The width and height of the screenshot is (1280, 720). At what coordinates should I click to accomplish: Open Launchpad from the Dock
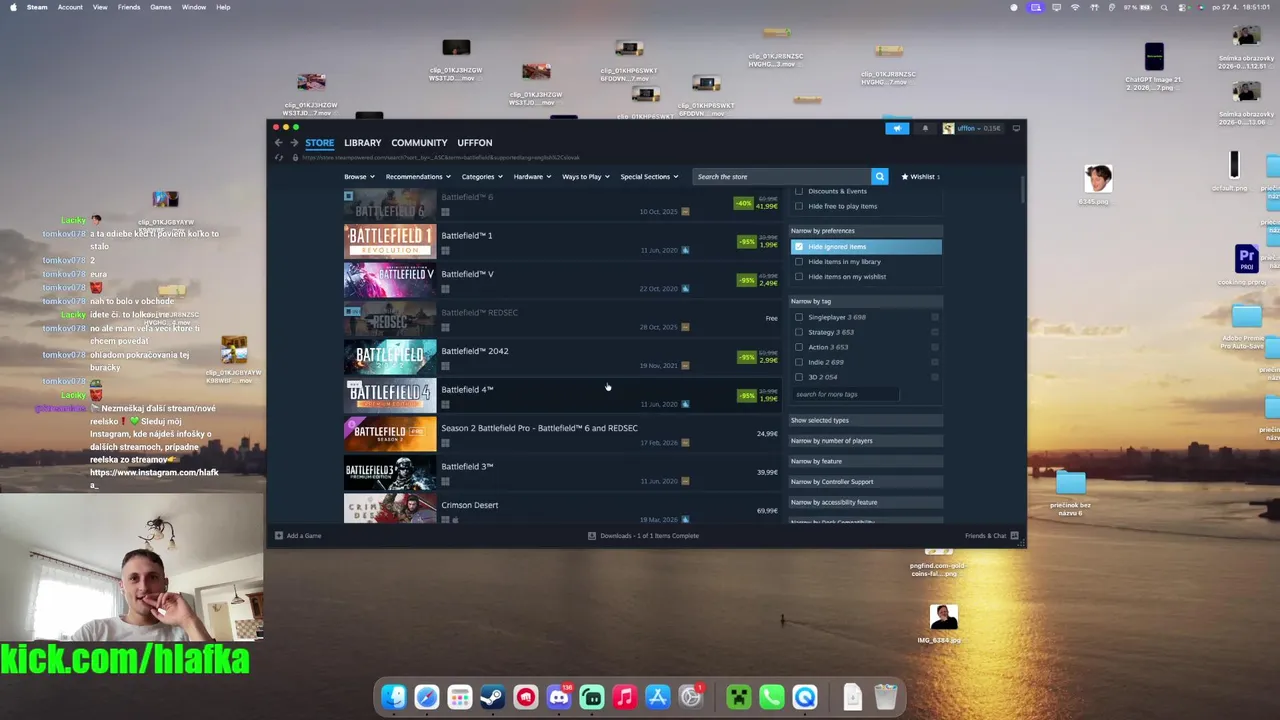click(460, 697)
